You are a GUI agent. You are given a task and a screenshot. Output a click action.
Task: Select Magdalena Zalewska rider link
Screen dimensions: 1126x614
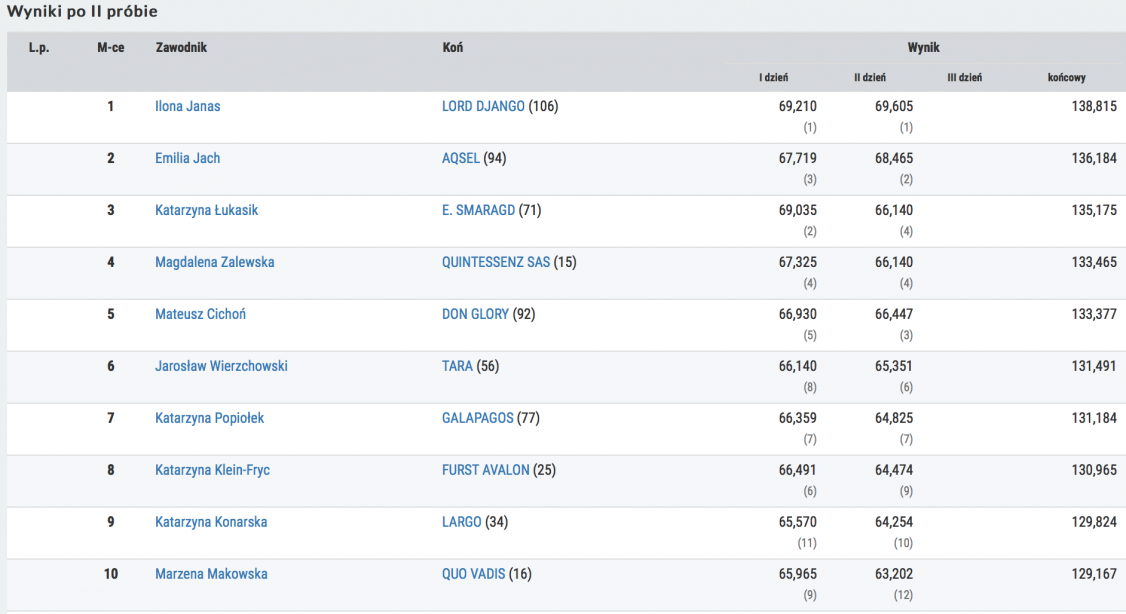tap(215, 262)
